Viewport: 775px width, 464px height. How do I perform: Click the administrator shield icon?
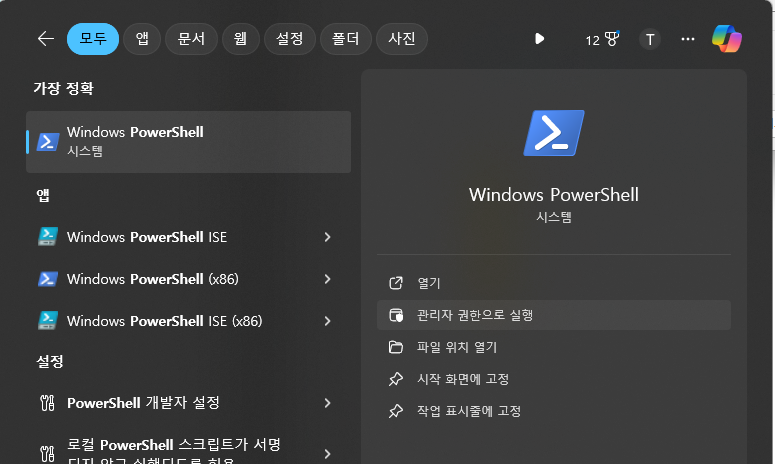coord(396,315)
